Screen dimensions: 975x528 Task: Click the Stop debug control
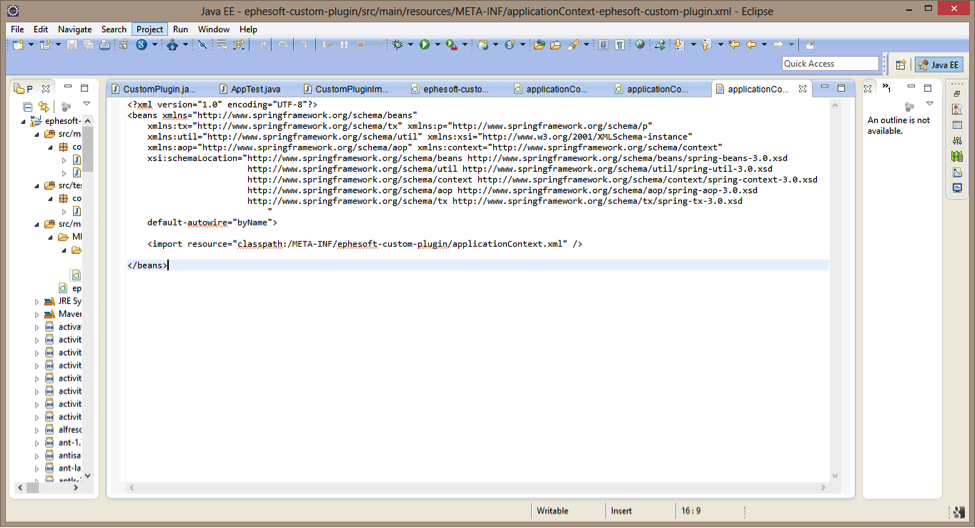[360, 45]
